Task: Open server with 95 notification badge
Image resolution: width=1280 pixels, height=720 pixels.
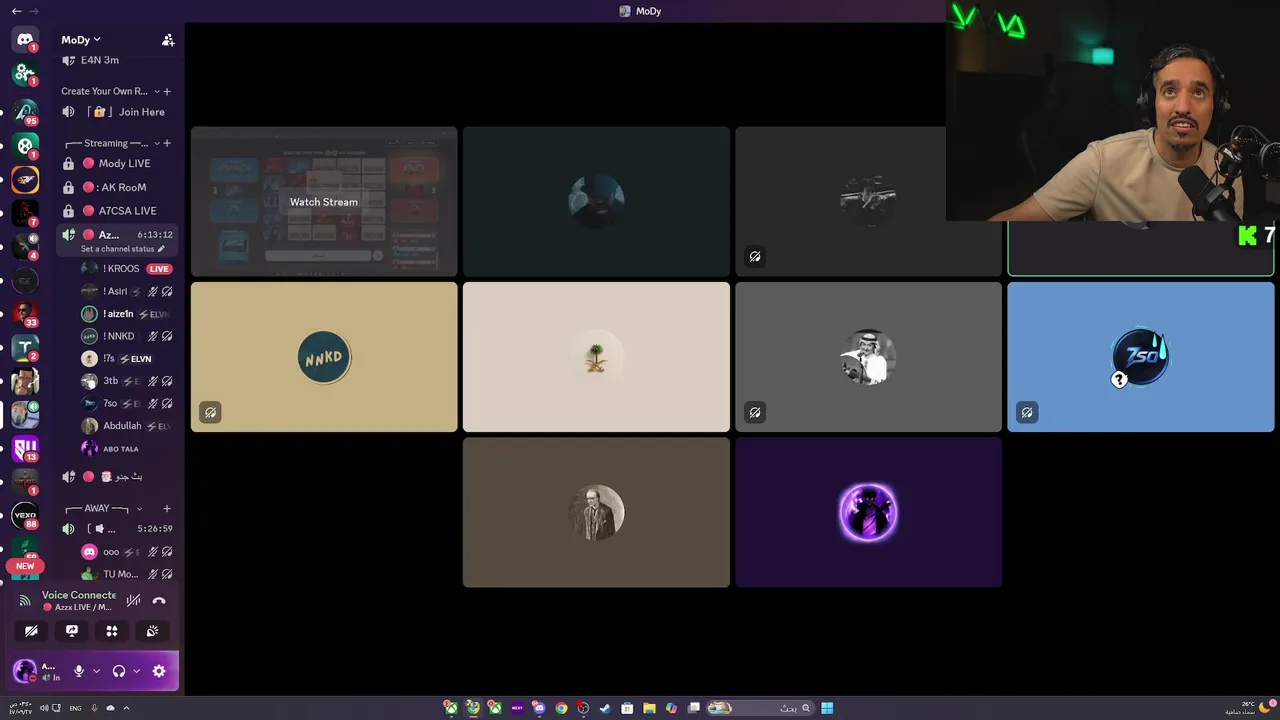Action: 25,111
